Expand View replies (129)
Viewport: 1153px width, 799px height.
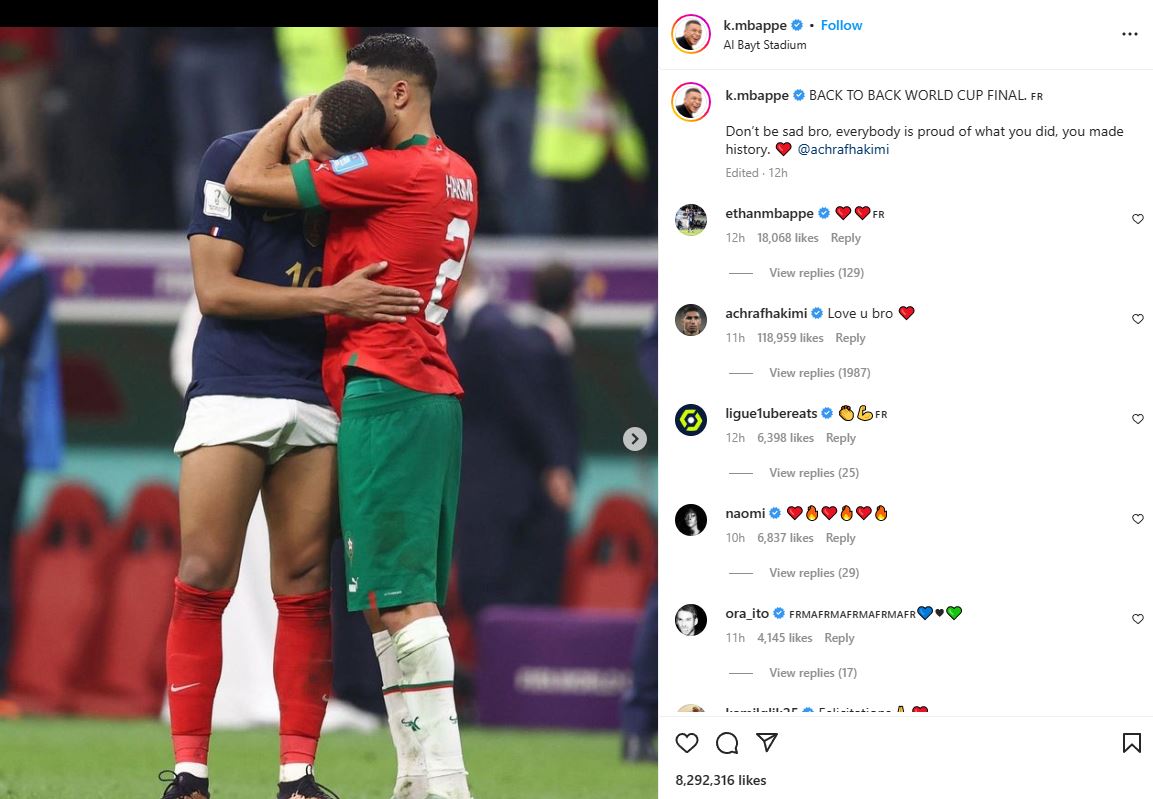click(x=816, y=273)
